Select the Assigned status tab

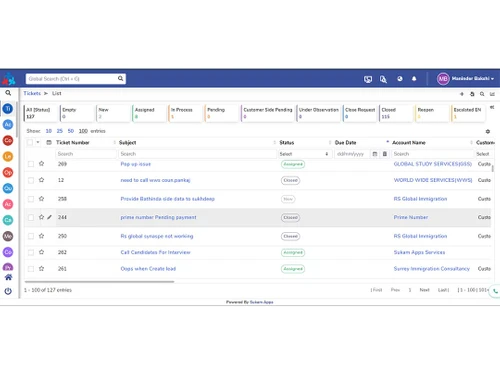pos(149,113)
